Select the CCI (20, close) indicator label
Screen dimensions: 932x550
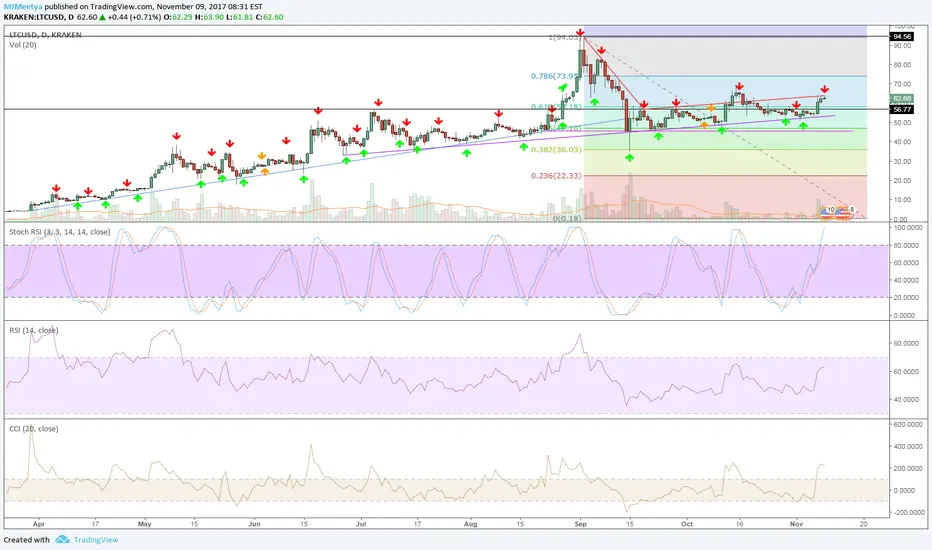click(34, 429)
